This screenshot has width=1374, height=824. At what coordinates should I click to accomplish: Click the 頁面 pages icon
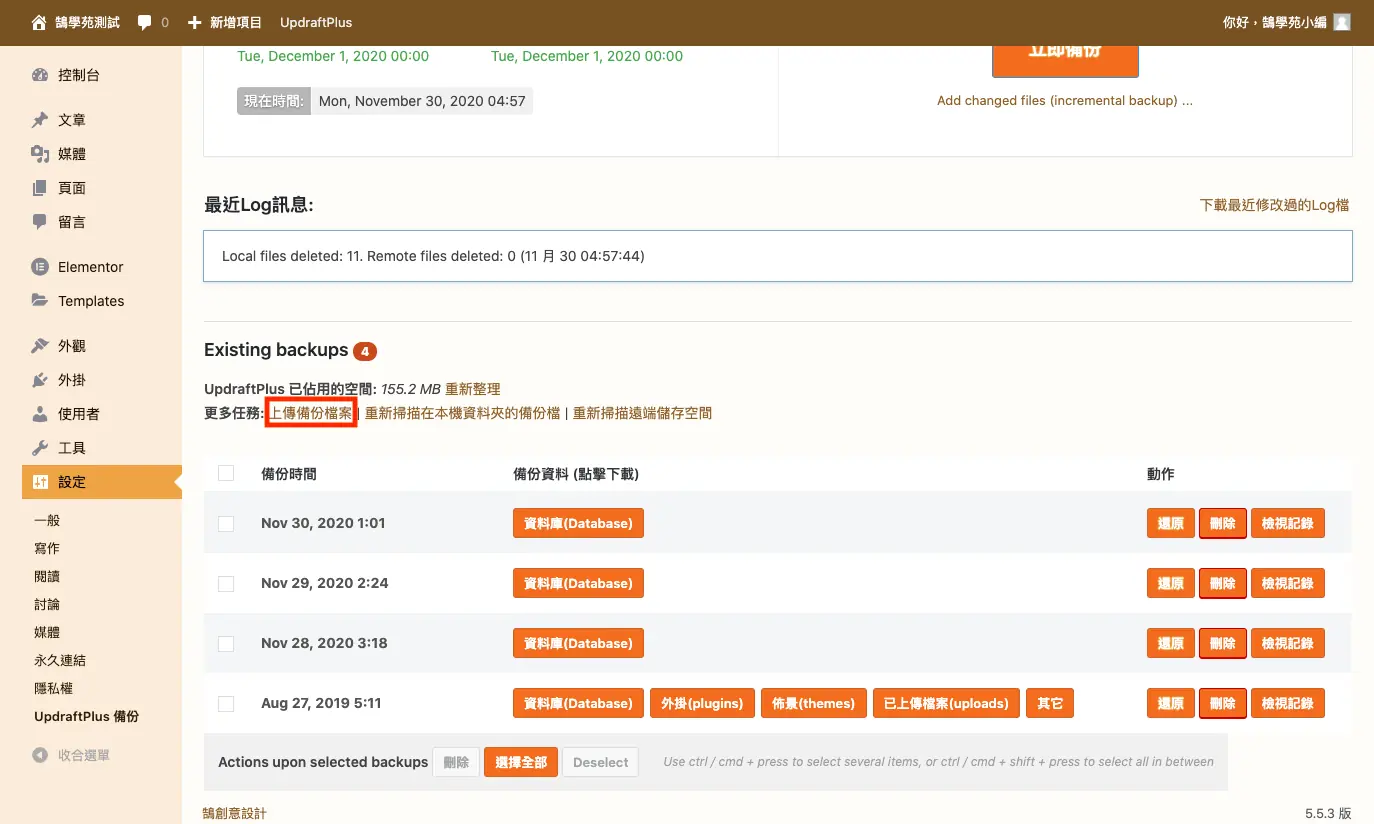pyautogui.click(x=40, y=188)
